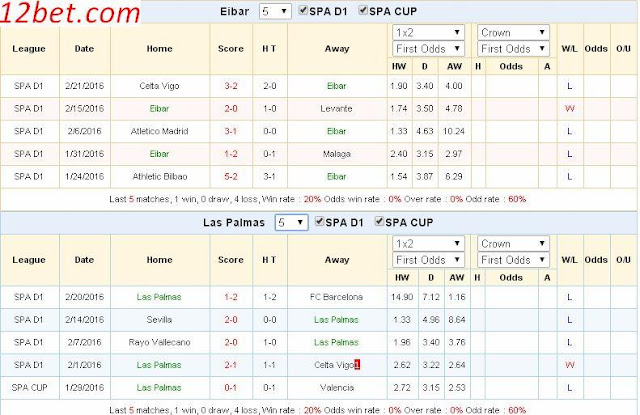Screen dimensions: 640x415
Task: Open Eibar match count dropdown
Action: click(x=275, y=11)
